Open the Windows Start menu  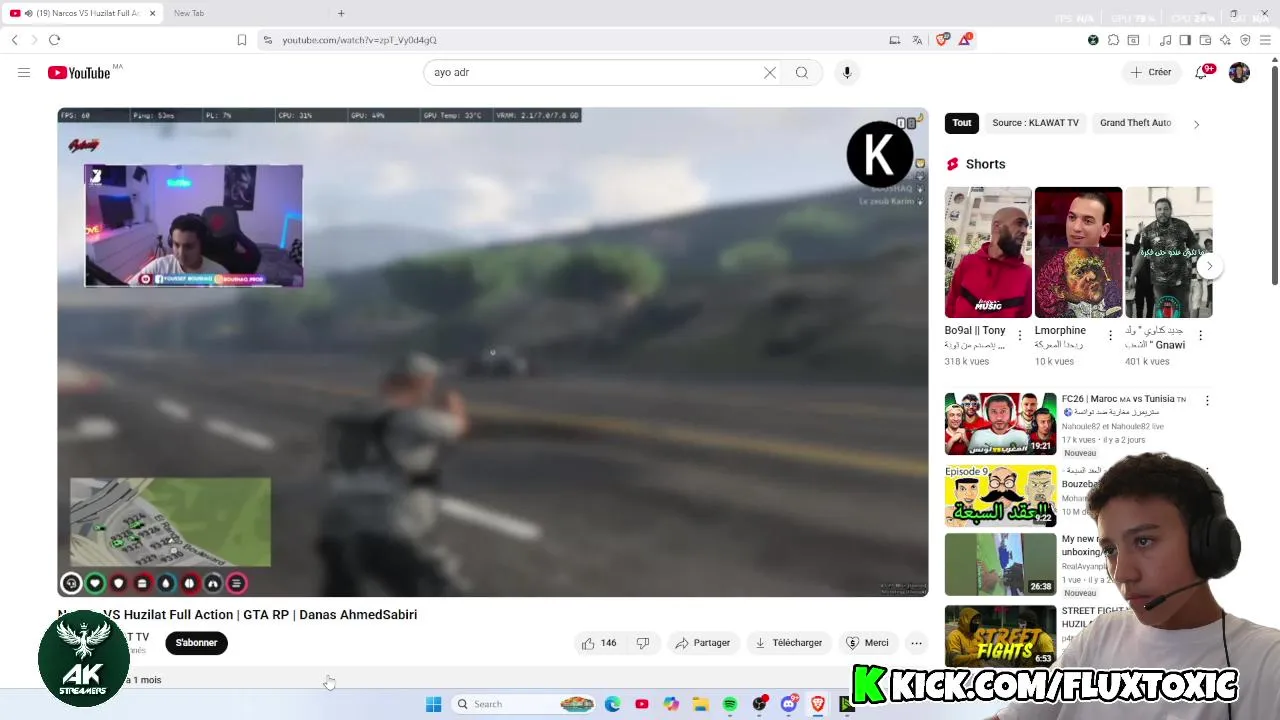(x=433, y=704)
